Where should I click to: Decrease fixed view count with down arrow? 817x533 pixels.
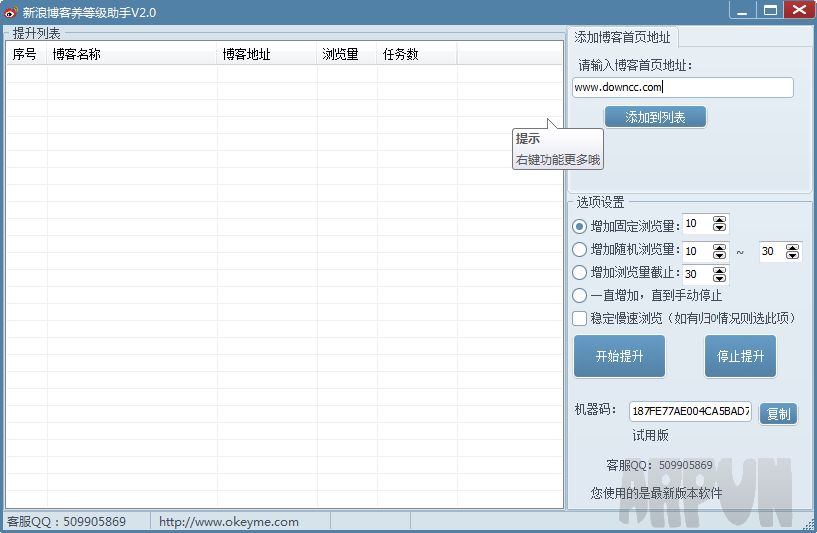click(720, 229)
